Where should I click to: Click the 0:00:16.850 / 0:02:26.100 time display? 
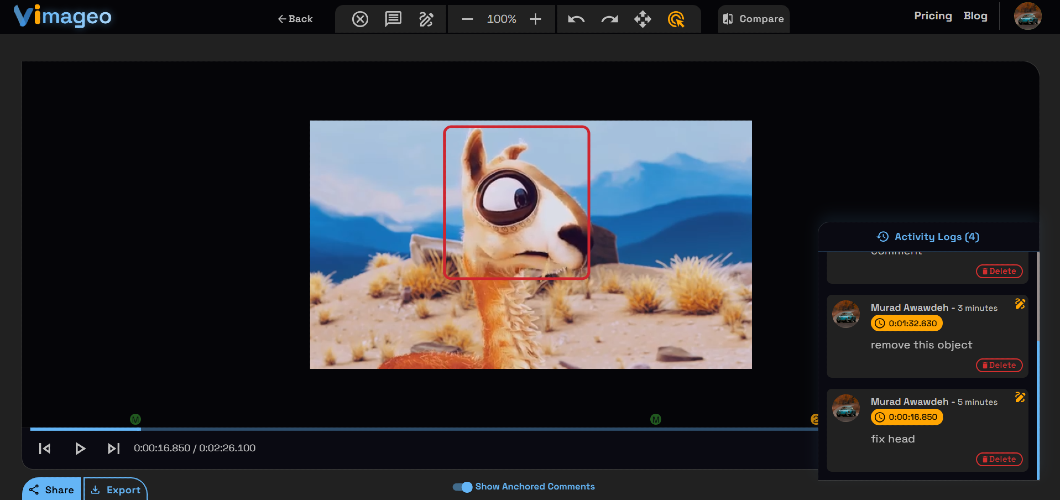pyautogui.click(x=195, y=448)
